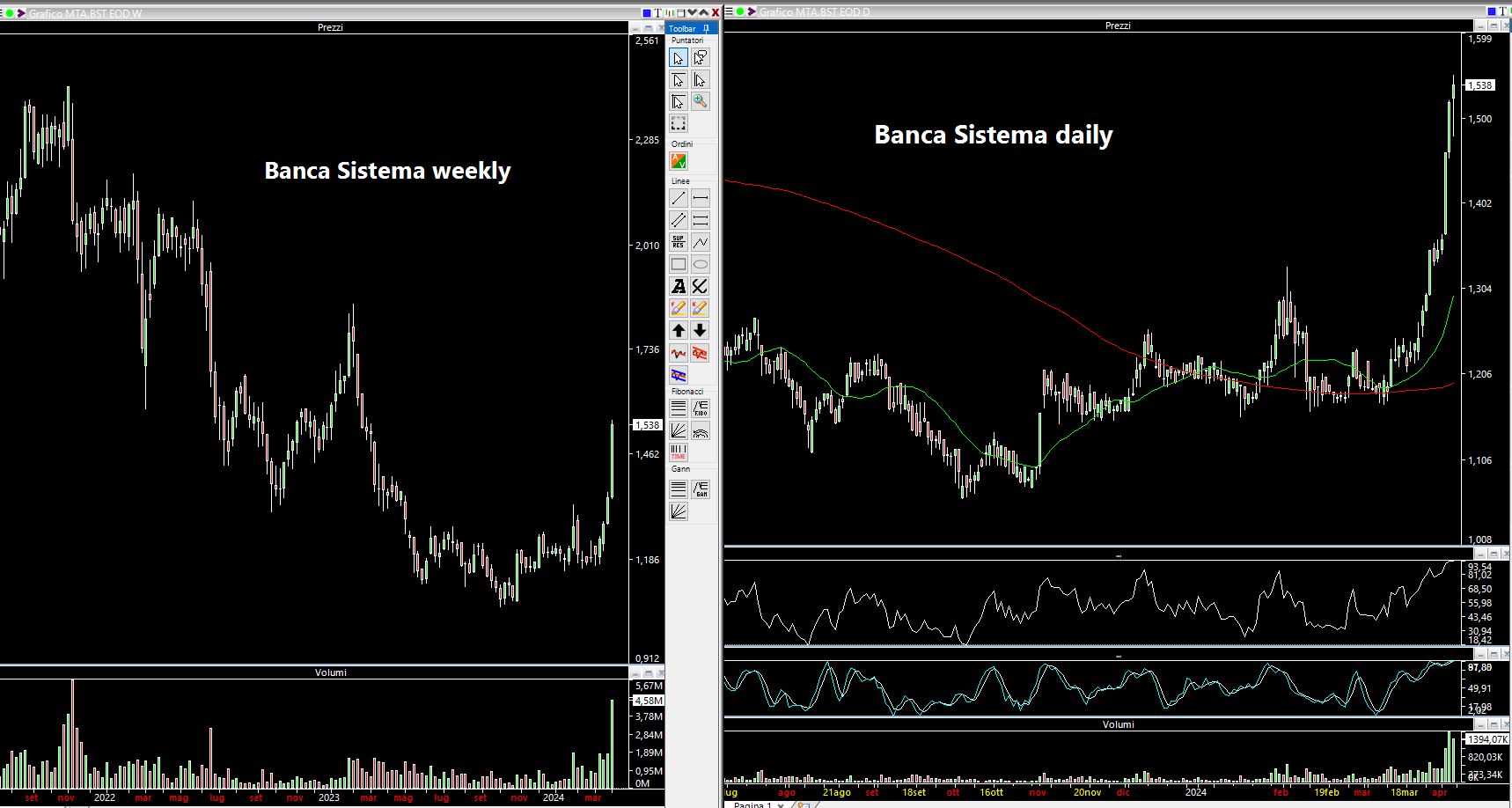Select the zigzag polyline tool
Viewport: 1512px width, 808px height.
(700, 242)
